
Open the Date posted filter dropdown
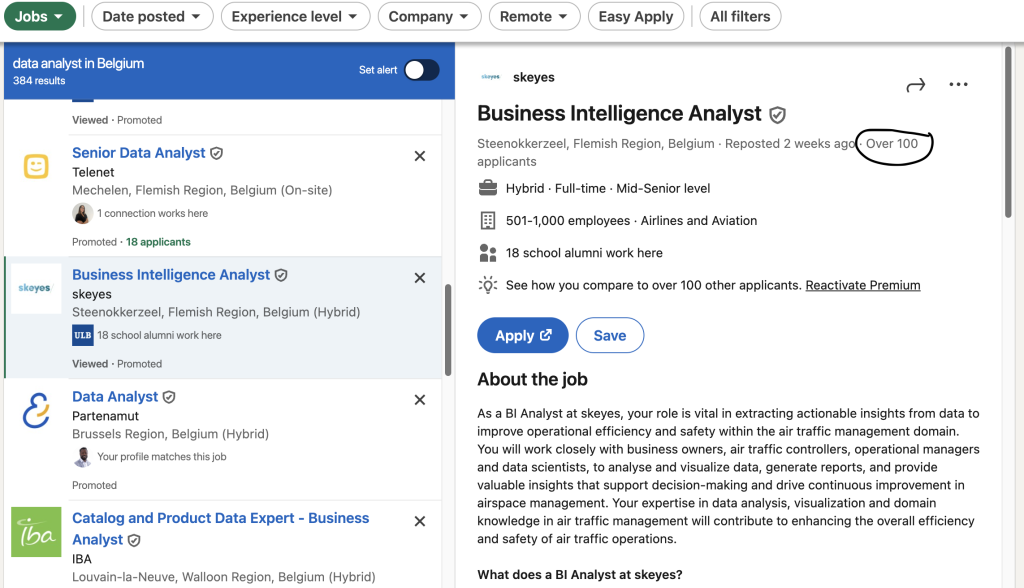(152, 16)
